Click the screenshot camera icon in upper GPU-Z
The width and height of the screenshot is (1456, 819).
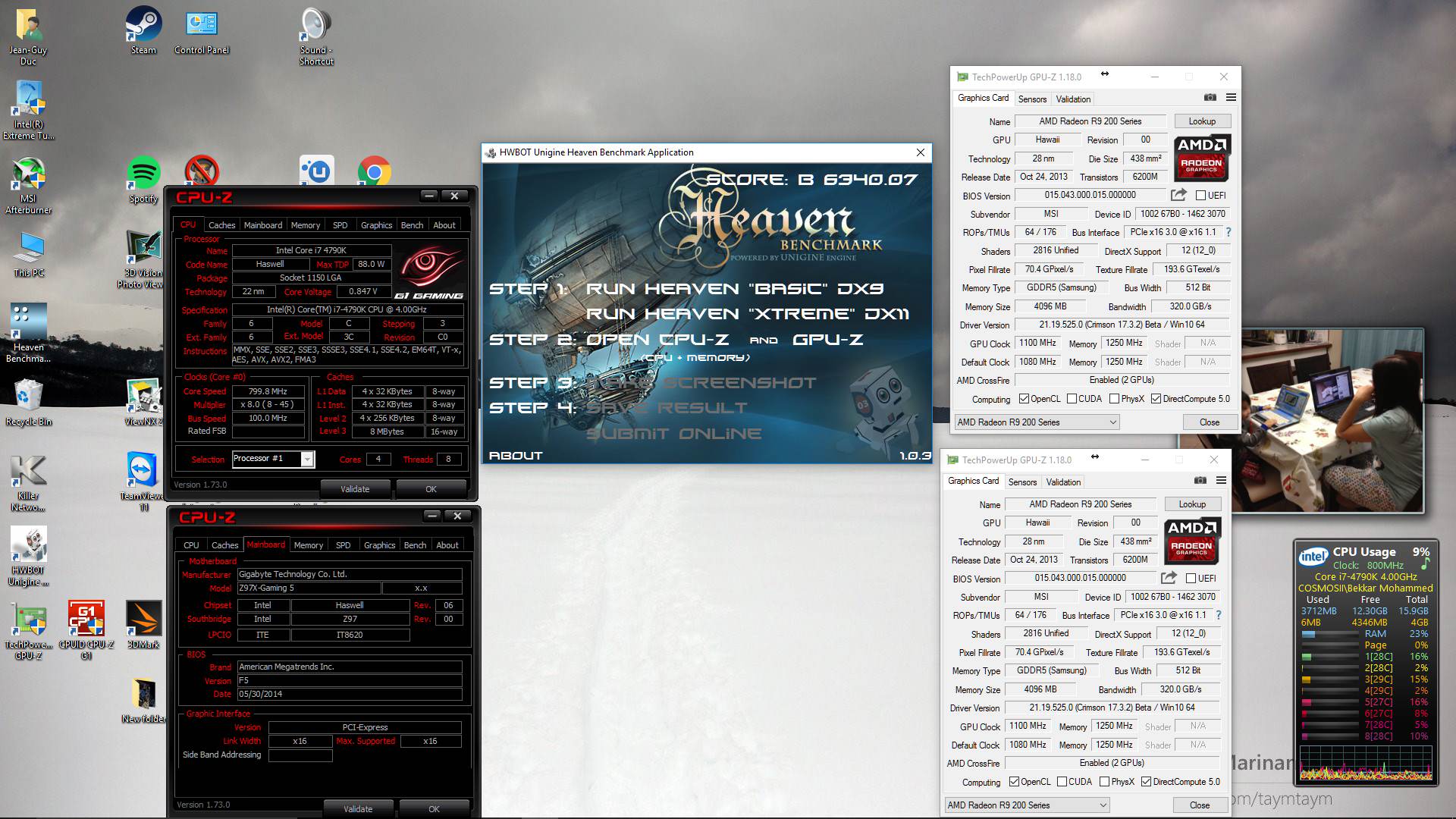1210,98
